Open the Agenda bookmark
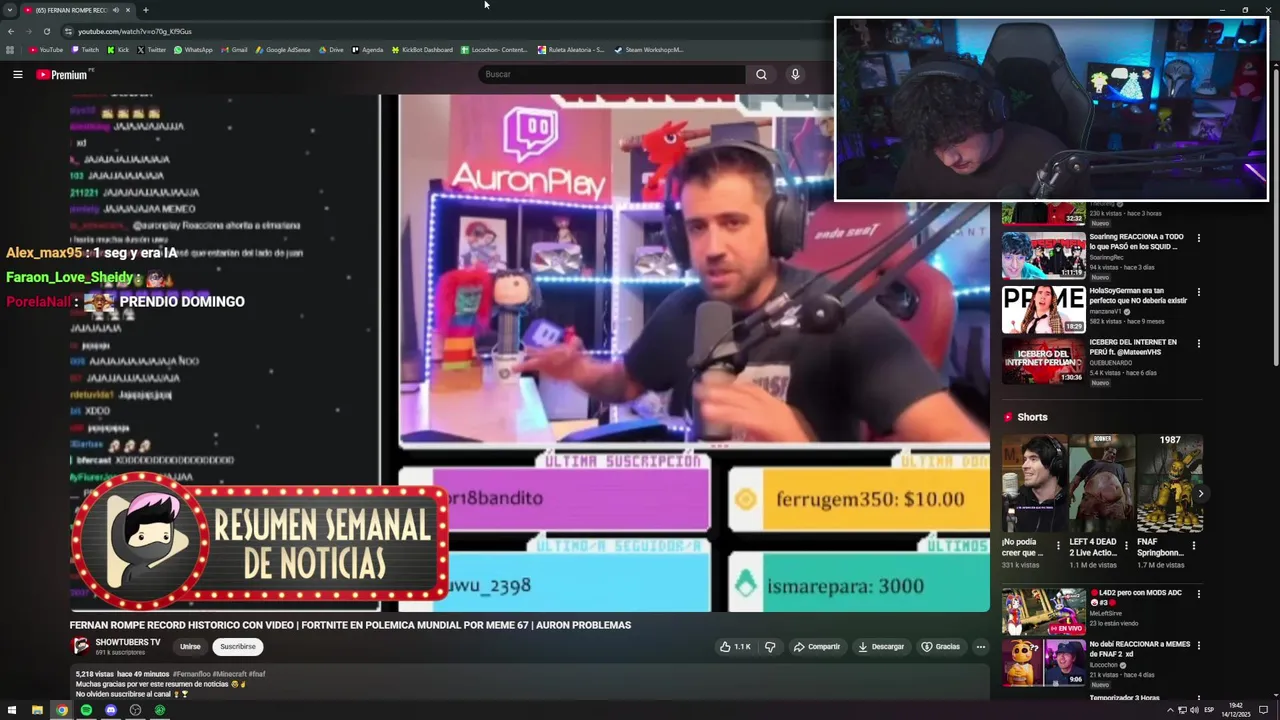Image resolution: width=1280 pixels, height=720 pixels. point(367,50)
